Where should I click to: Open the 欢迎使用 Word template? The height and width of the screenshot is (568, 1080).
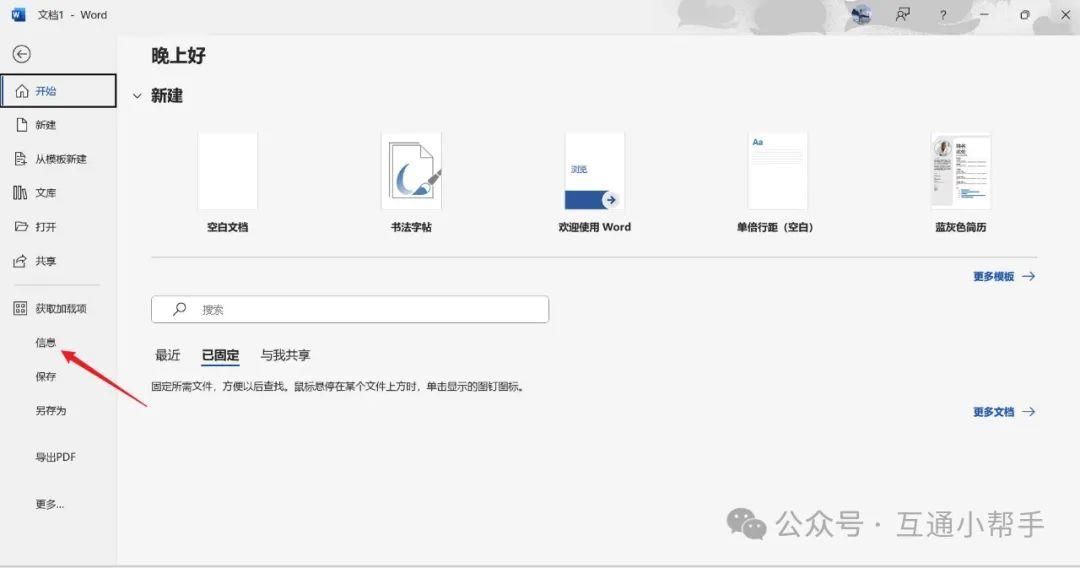[x=594, y=171]
